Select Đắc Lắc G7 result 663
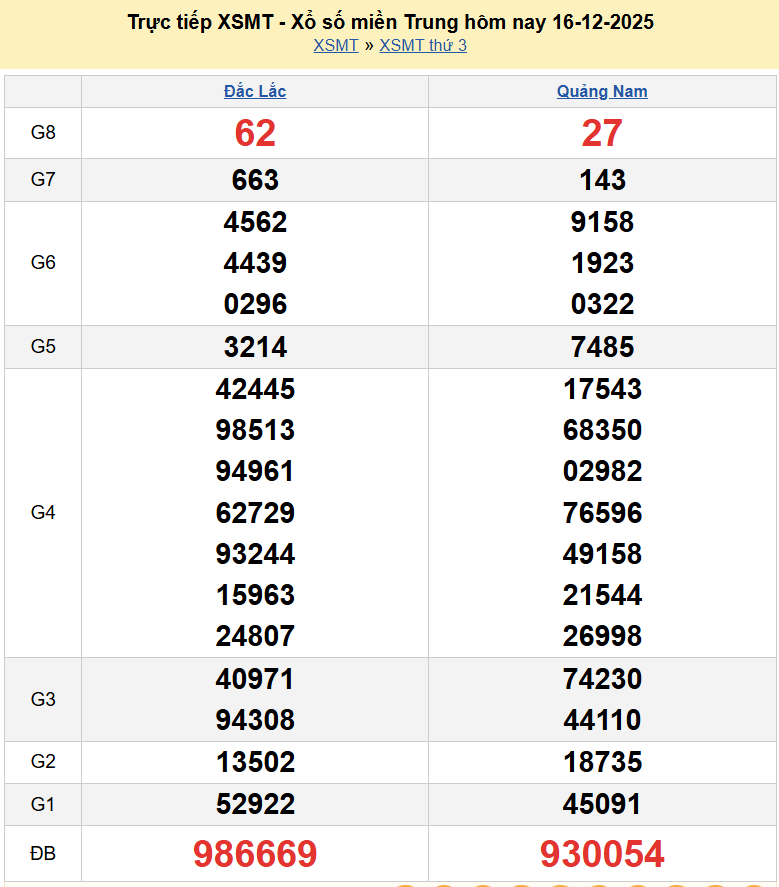This screenshot has width=779, height=887. pyautogui.click(x=255, y=180)
